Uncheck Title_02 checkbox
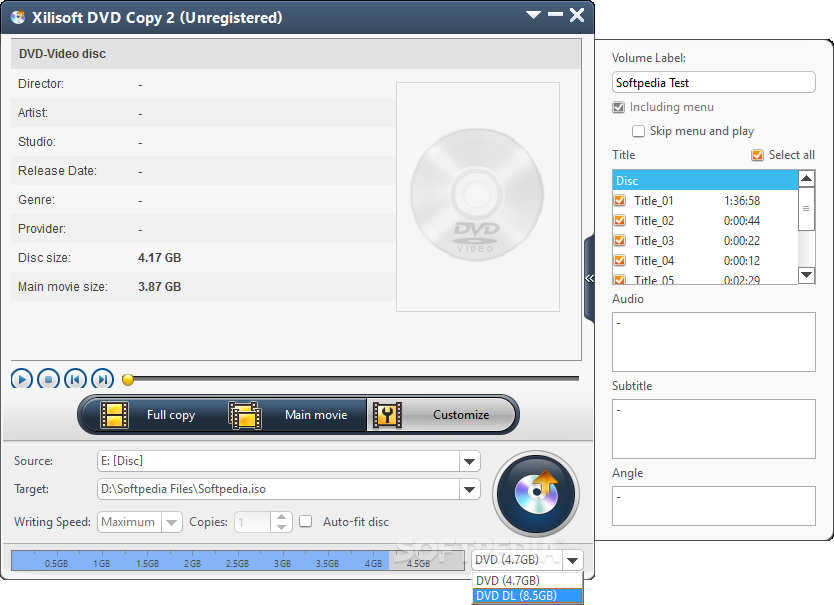The image size is (834, 605). 620,220
